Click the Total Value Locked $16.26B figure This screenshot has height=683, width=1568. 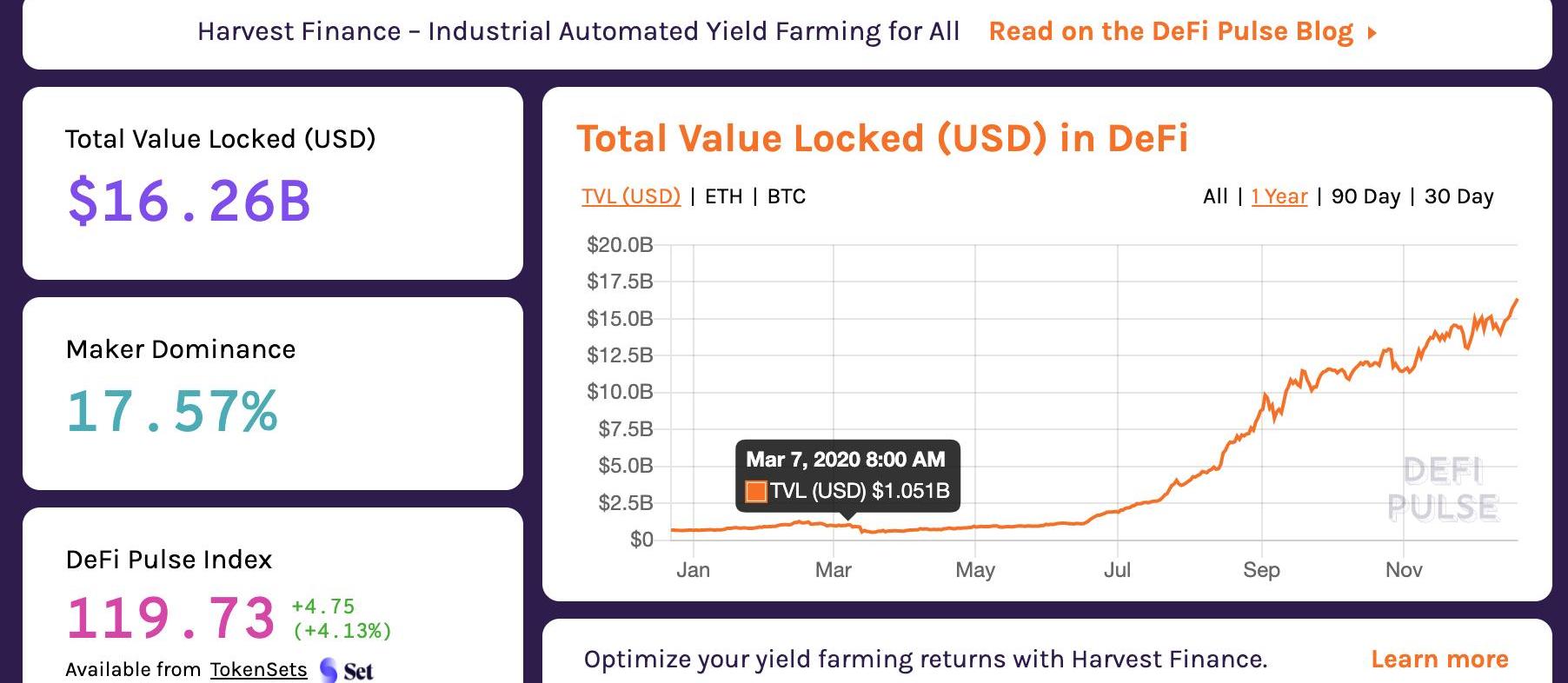tap(189, 202)
